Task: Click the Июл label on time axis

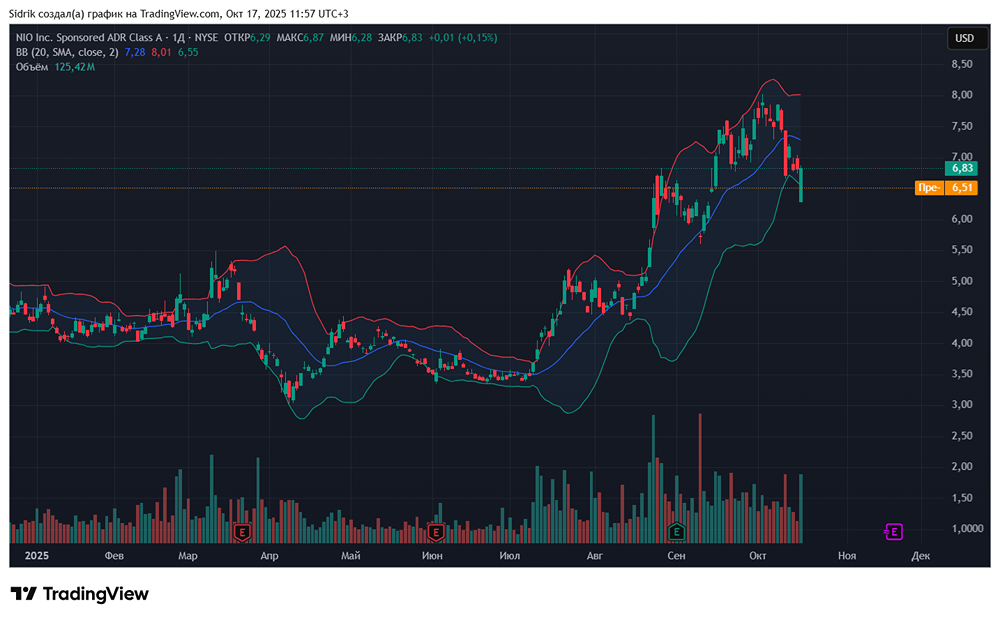Action: (509, 556)
